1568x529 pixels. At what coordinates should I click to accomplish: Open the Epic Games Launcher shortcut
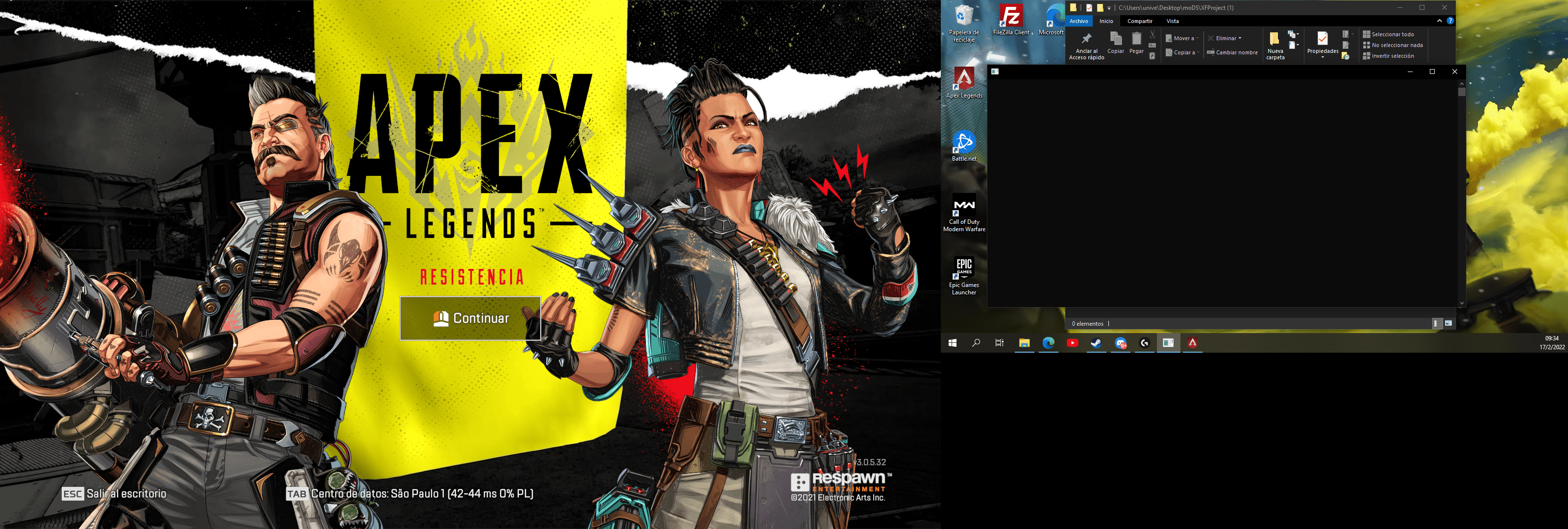point(963,276)
